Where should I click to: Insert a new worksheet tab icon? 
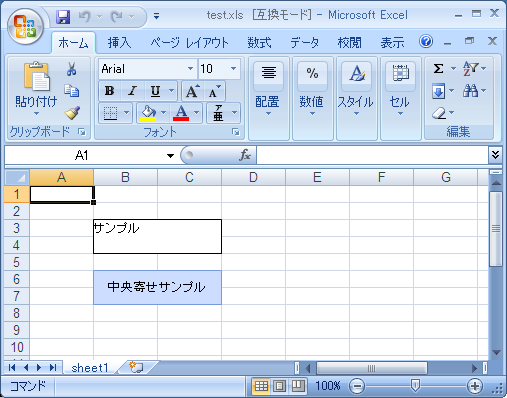(136, 367)
